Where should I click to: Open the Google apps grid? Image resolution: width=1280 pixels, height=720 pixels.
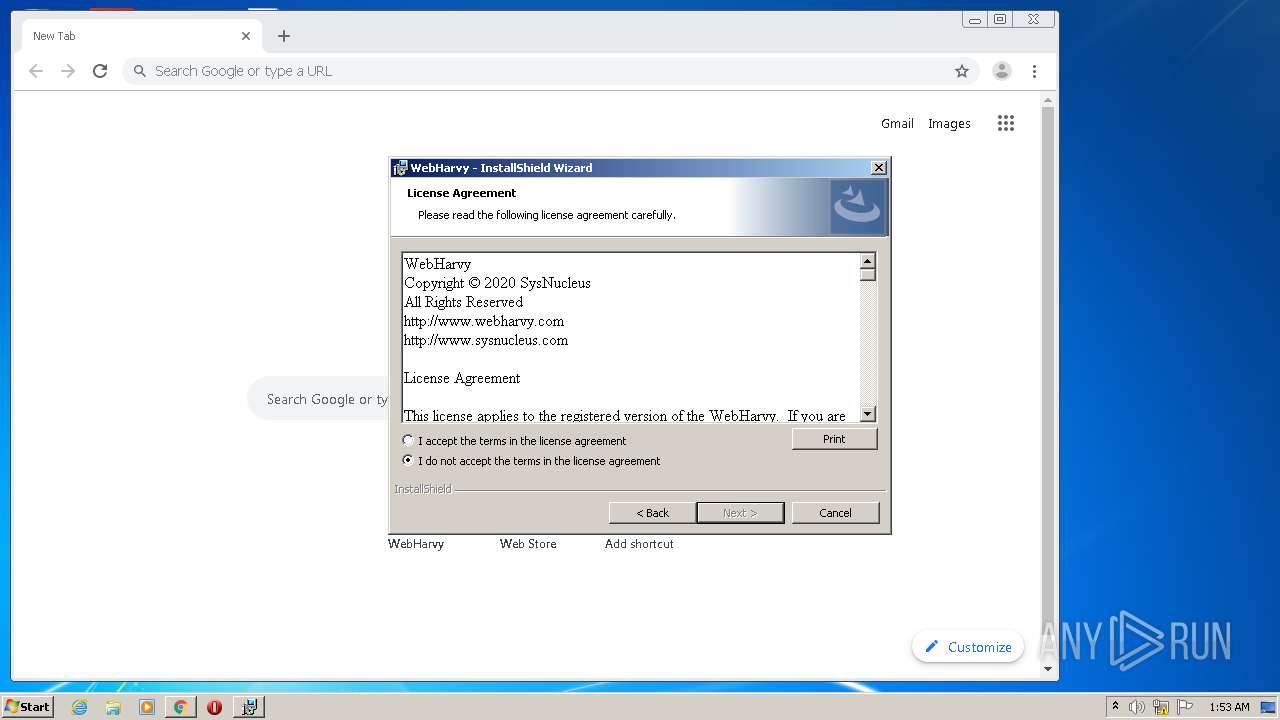click(1006, 123)
